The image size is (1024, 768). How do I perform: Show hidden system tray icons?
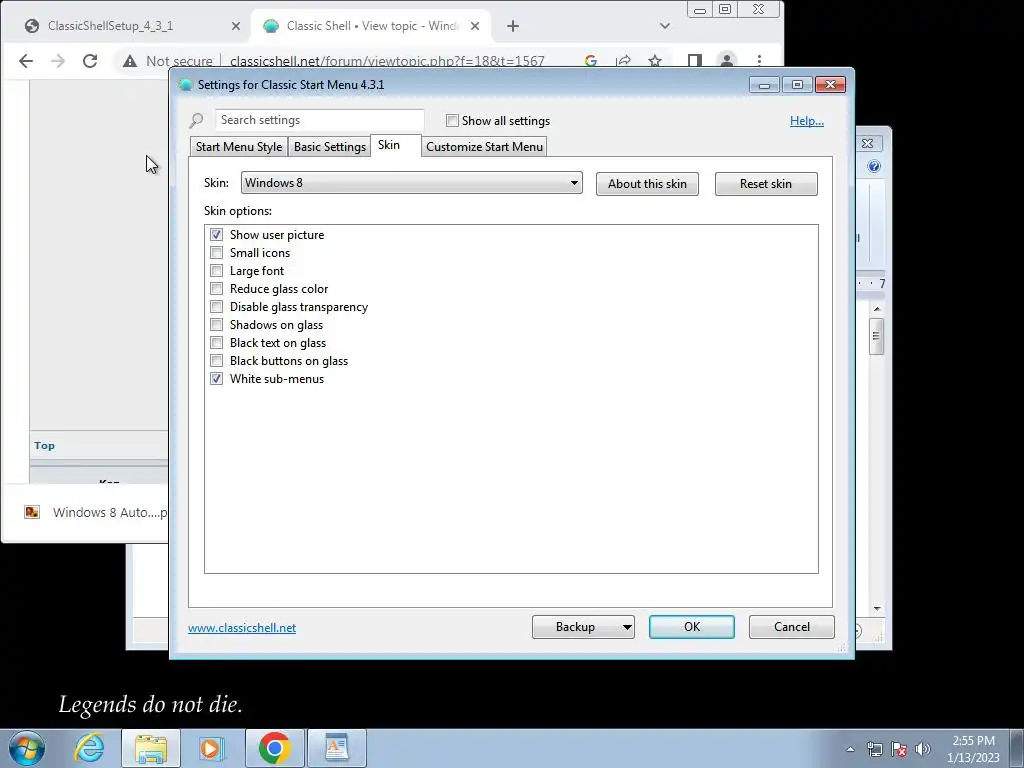tap(850, 750)
